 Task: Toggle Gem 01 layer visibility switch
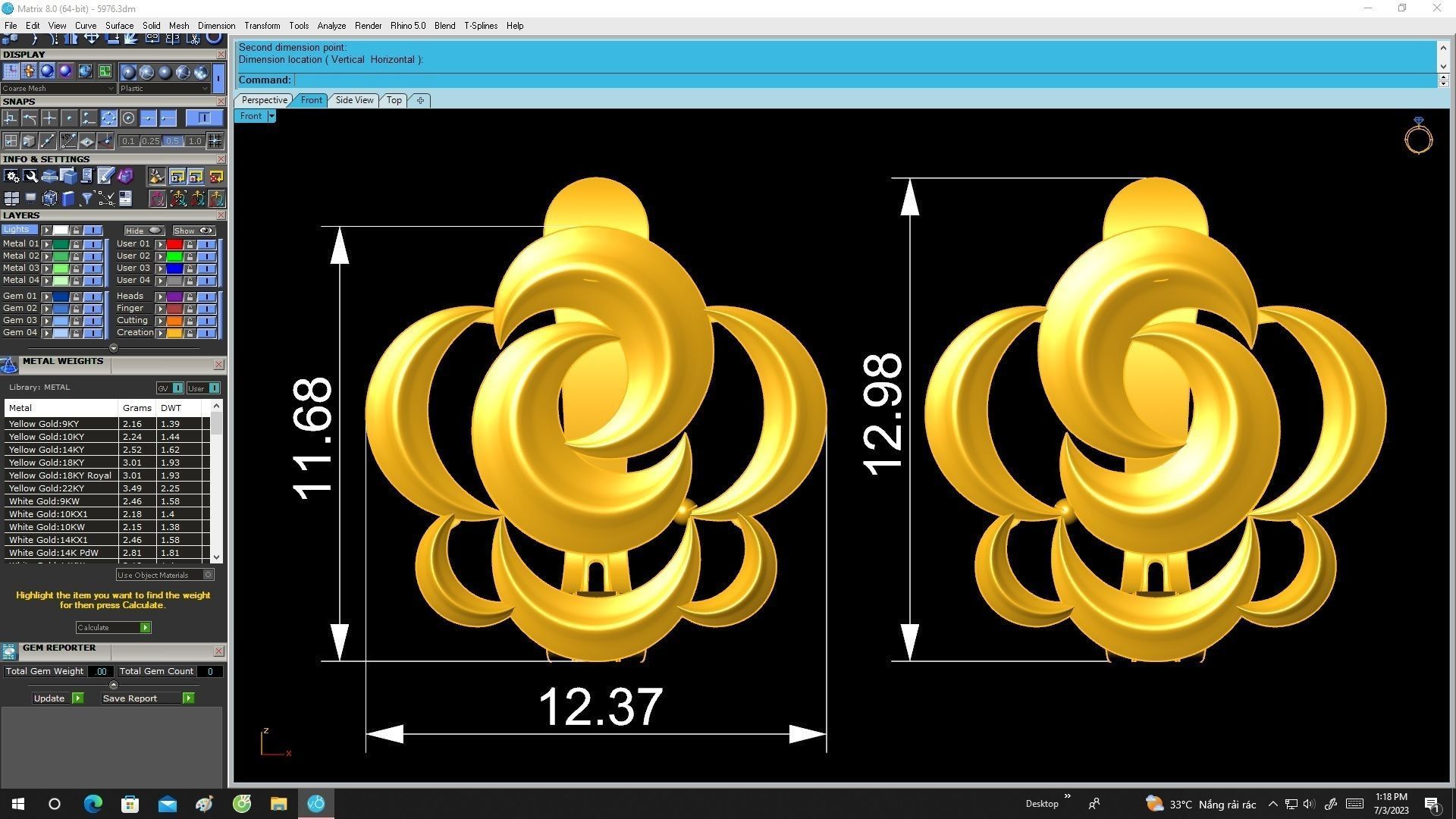pos(93,297)
